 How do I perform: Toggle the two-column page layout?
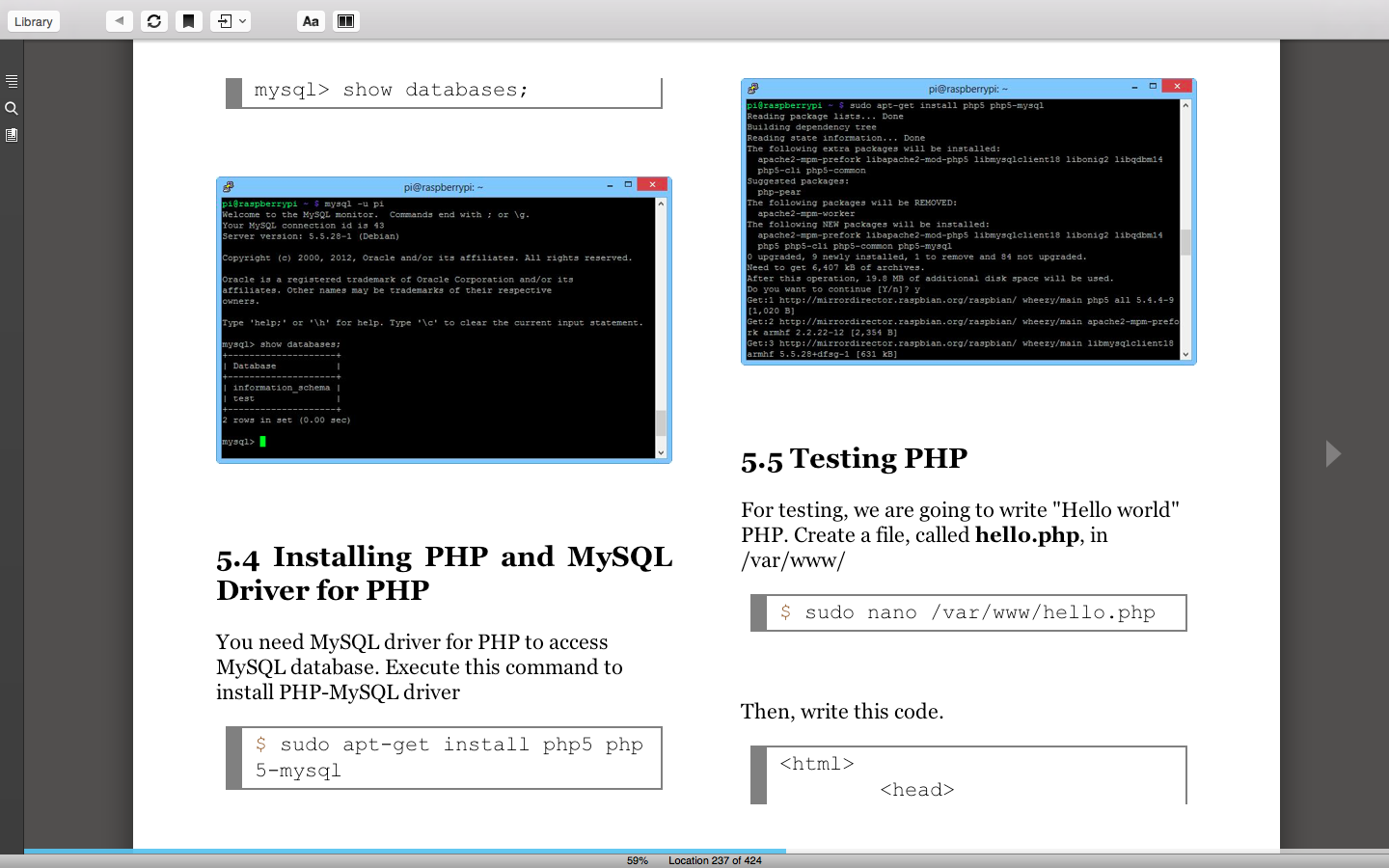(345, 20)
